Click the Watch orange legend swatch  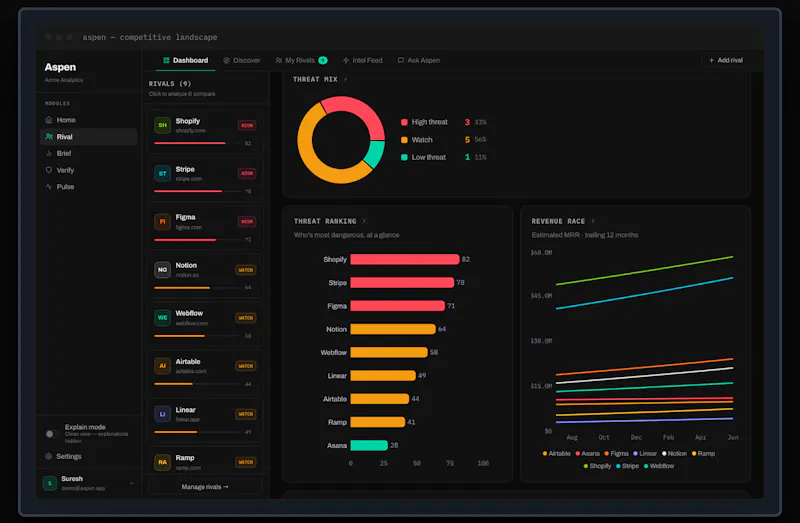tap(404, 140)
